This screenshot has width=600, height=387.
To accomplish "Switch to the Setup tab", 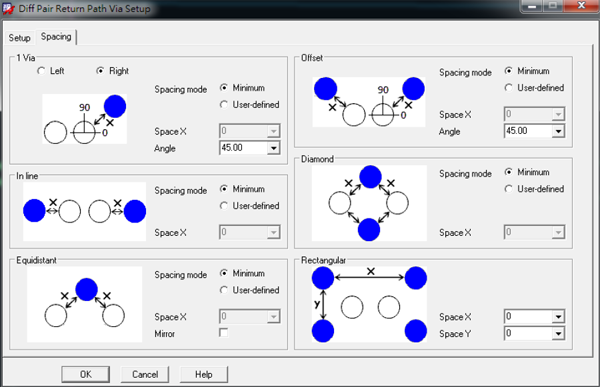I will coord(19,38).
